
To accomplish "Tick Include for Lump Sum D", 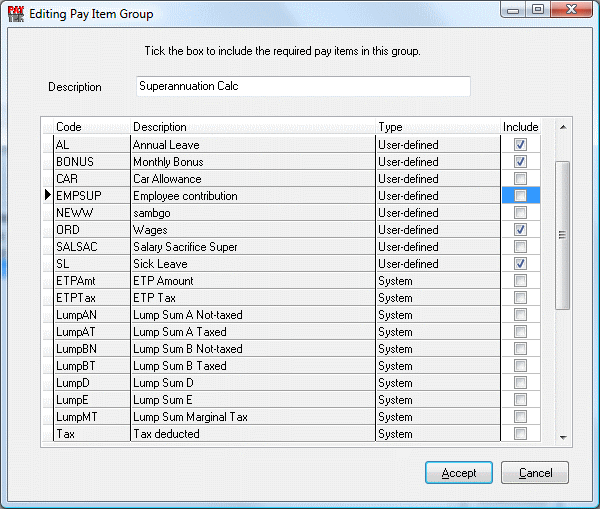I will [x=520, y=382].
